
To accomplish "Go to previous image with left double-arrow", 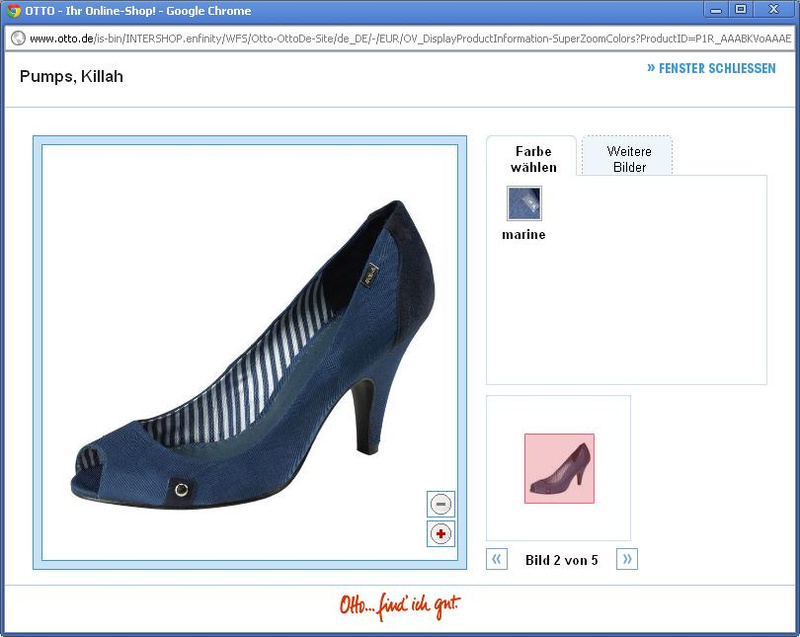I will pos(497,559).
